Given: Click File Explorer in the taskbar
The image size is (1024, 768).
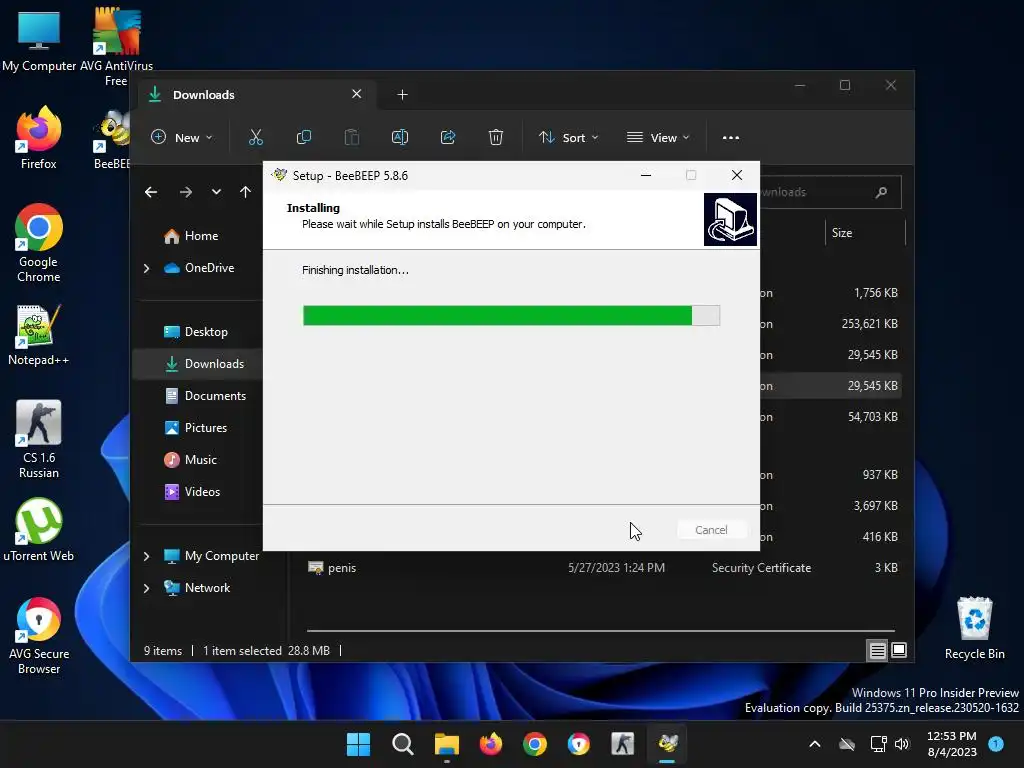Looking at the screenshot, I should click(x=447, y=744).
